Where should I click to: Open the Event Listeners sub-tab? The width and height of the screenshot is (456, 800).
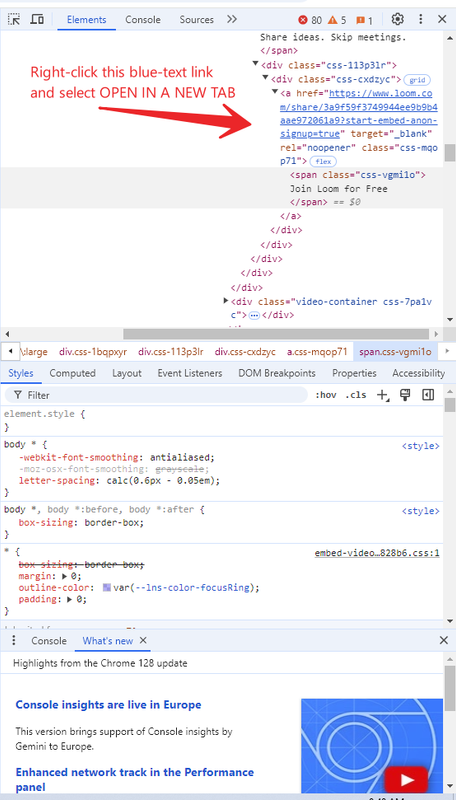[190, 373]
